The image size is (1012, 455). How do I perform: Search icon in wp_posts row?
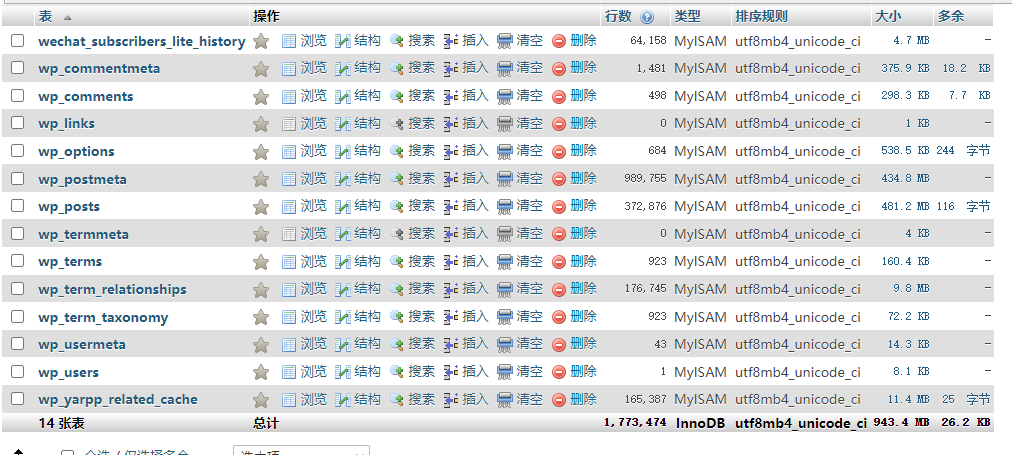pos(397,207)
